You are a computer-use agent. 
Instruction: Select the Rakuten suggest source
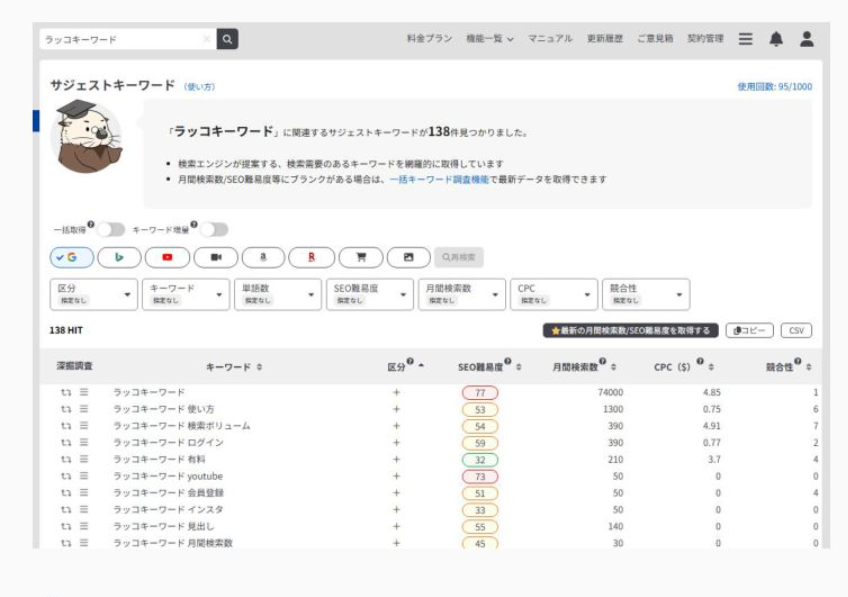(x=312, y=257)
